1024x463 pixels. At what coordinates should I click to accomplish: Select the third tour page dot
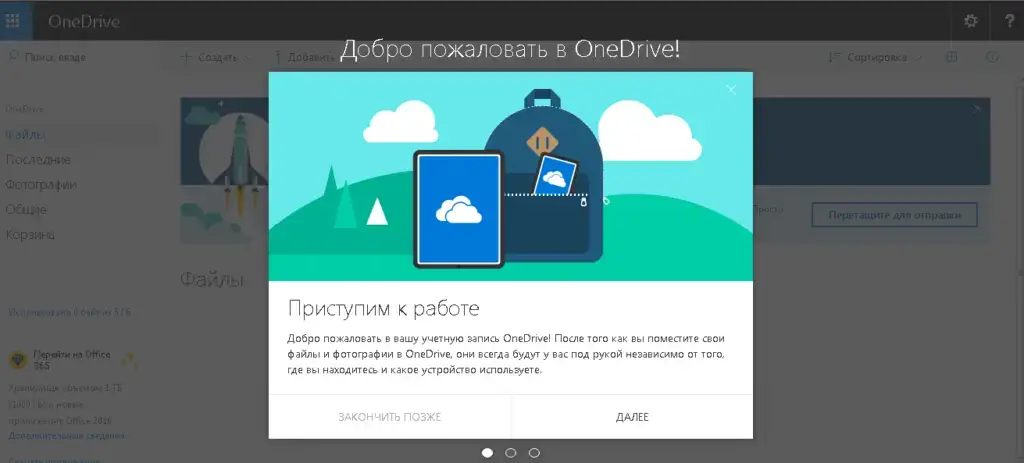[534, 453]
